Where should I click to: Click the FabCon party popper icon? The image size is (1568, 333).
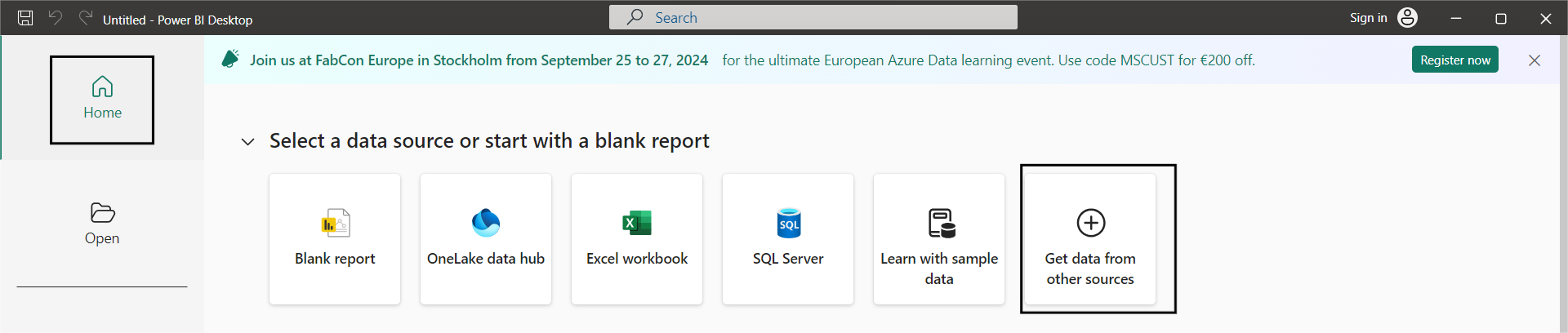230,59
